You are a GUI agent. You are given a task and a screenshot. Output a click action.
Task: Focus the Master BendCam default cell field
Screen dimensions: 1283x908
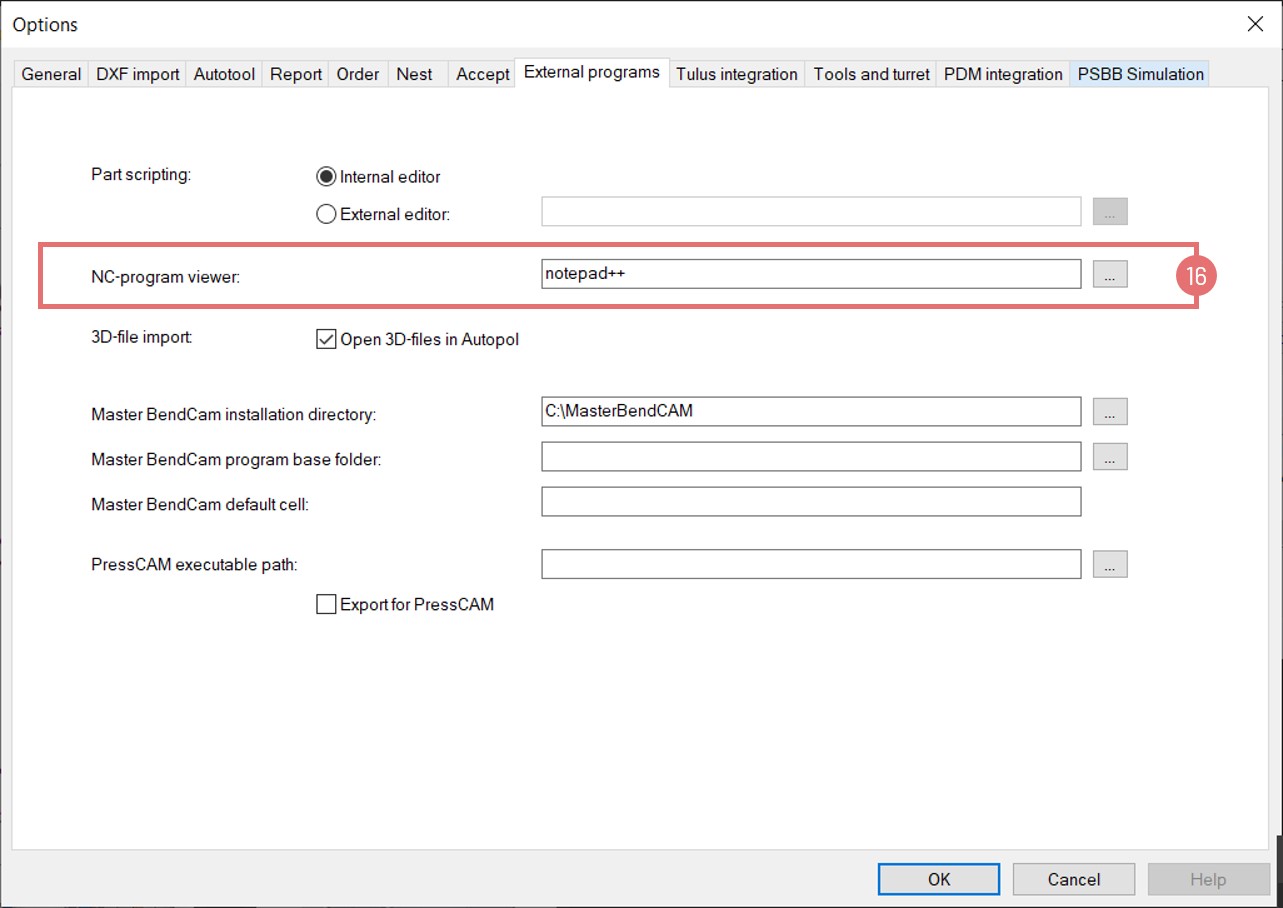click(810, 502)
